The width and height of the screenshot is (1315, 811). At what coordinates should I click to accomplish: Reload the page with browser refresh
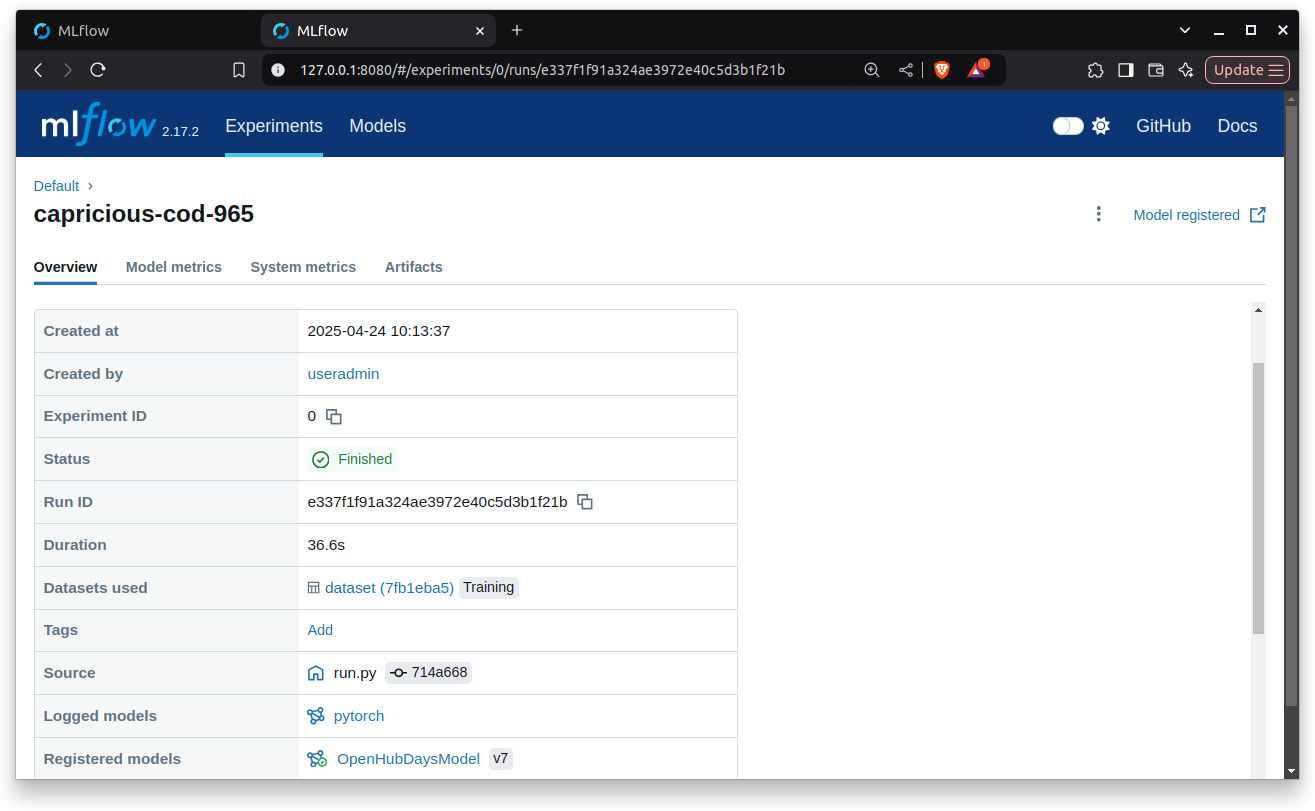[98, 70]
